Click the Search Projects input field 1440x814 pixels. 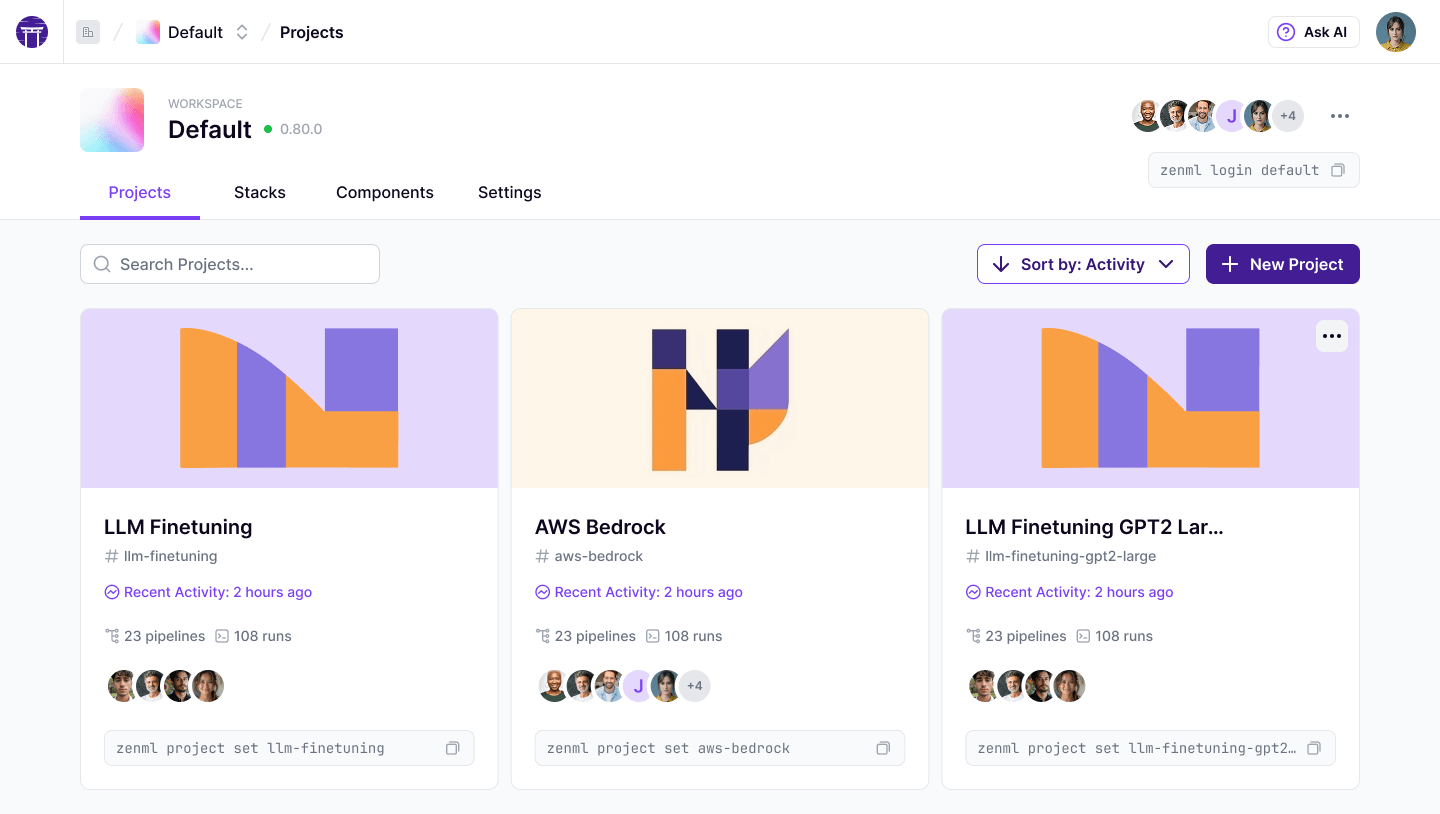click(x=230, y=264)
